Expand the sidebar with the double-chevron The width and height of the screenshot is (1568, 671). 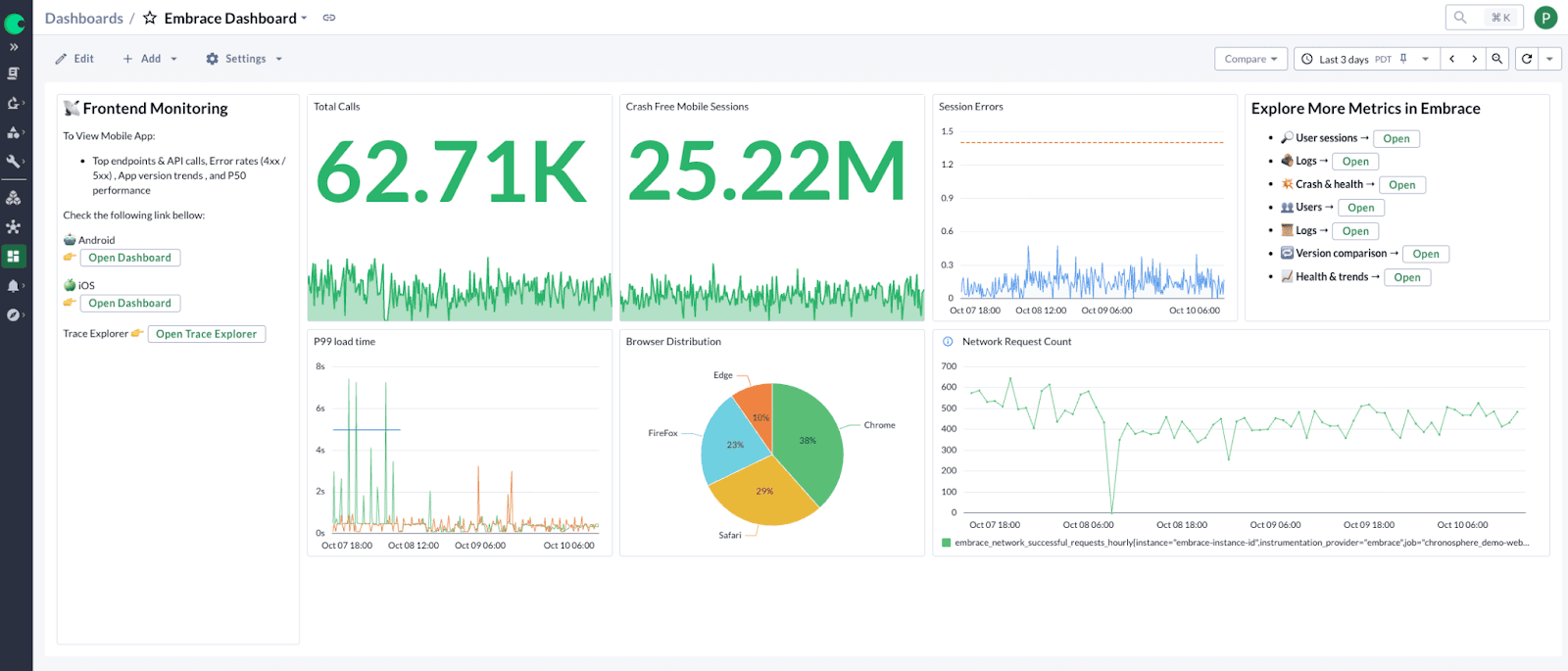coord(14,47)
